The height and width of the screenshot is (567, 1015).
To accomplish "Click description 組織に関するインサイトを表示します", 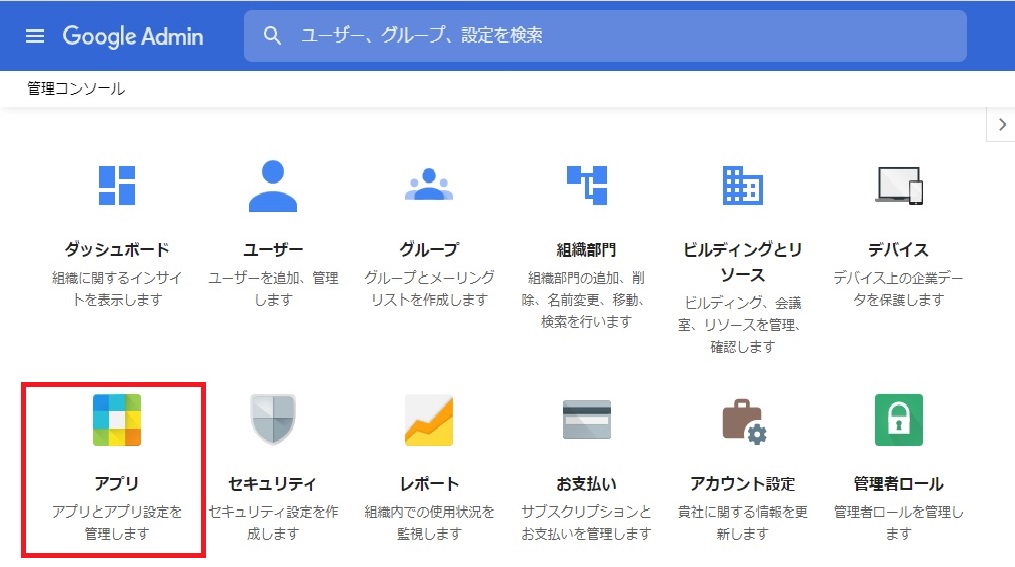I will pyautogui.click(x=117, y=289).
